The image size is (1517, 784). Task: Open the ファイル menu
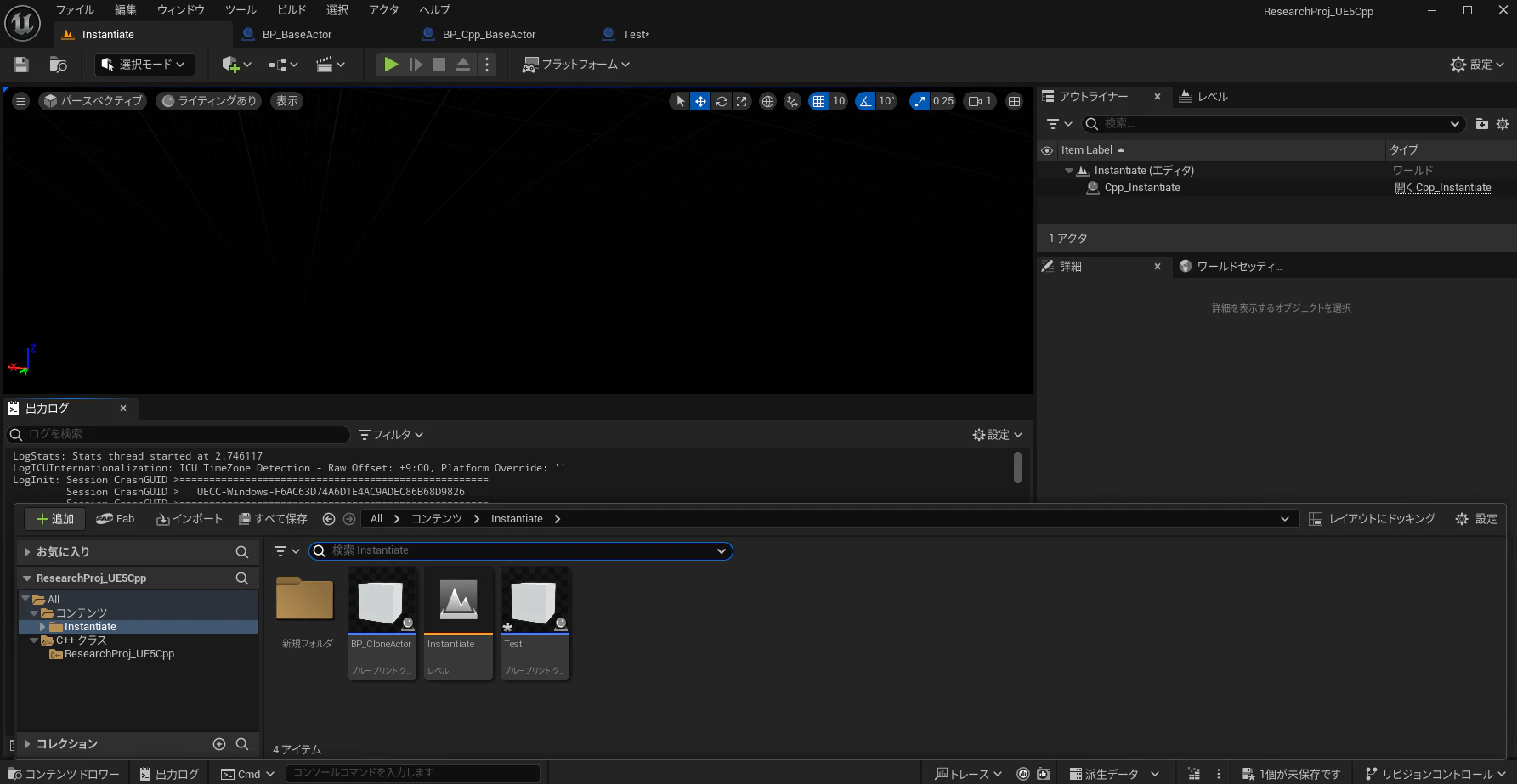click(x=75, y=10)
